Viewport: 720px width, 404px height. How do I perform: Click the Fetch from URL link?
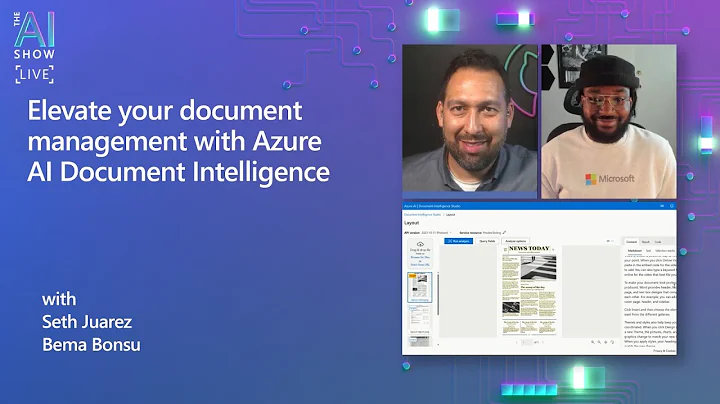pyautogui.click(x=420, y=265)
